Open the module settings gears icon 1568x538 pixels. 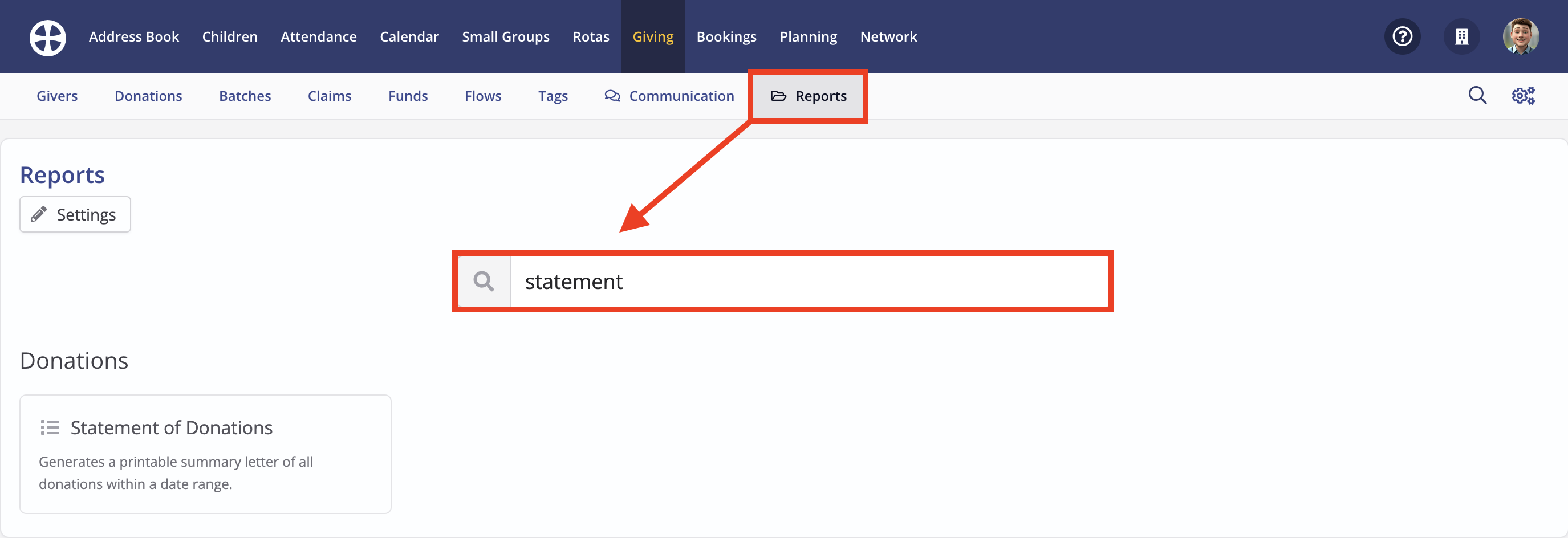[1523, 96]
